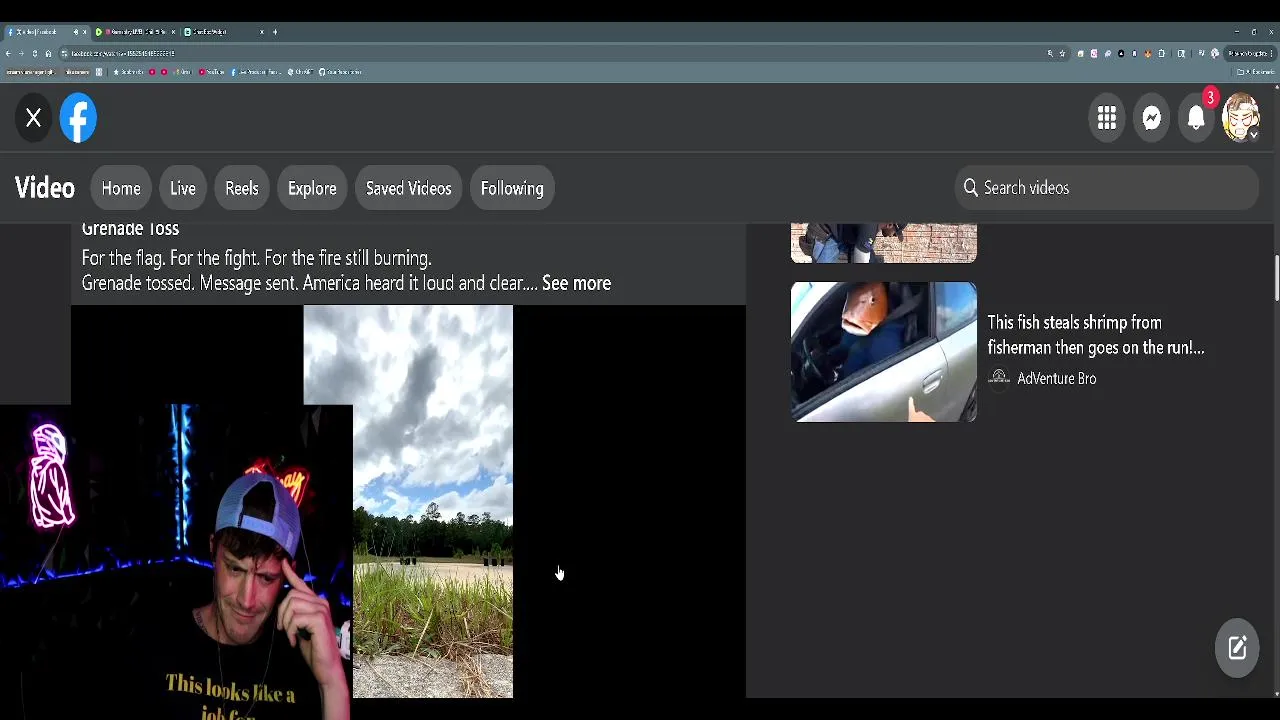
Task: Bookmark this page with the star icon
Action: pos(1062,53)
